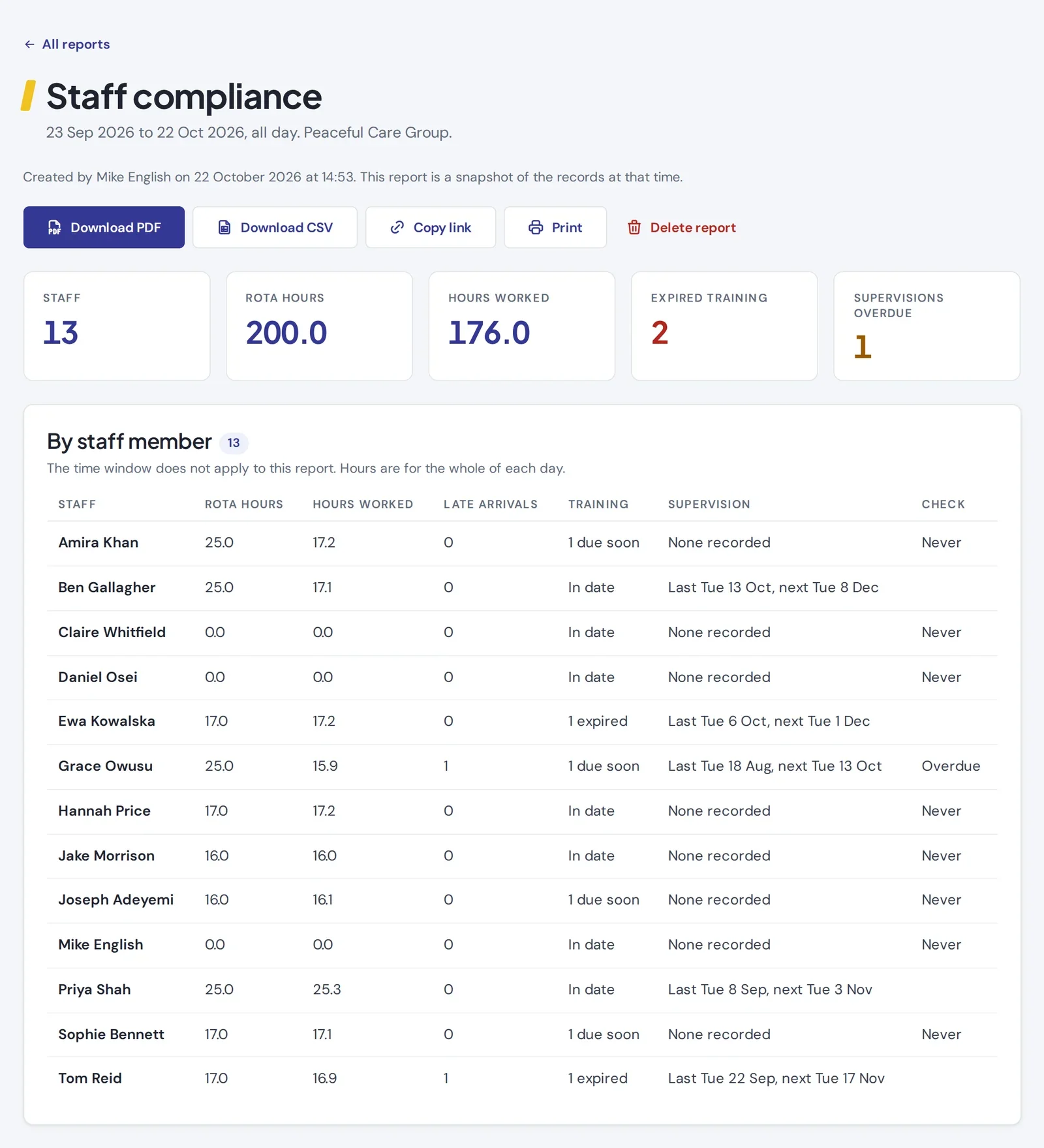Select staff name Claire Whitfield
Viewport: 1044px width, 1148px height.
[x=112, y=632]
